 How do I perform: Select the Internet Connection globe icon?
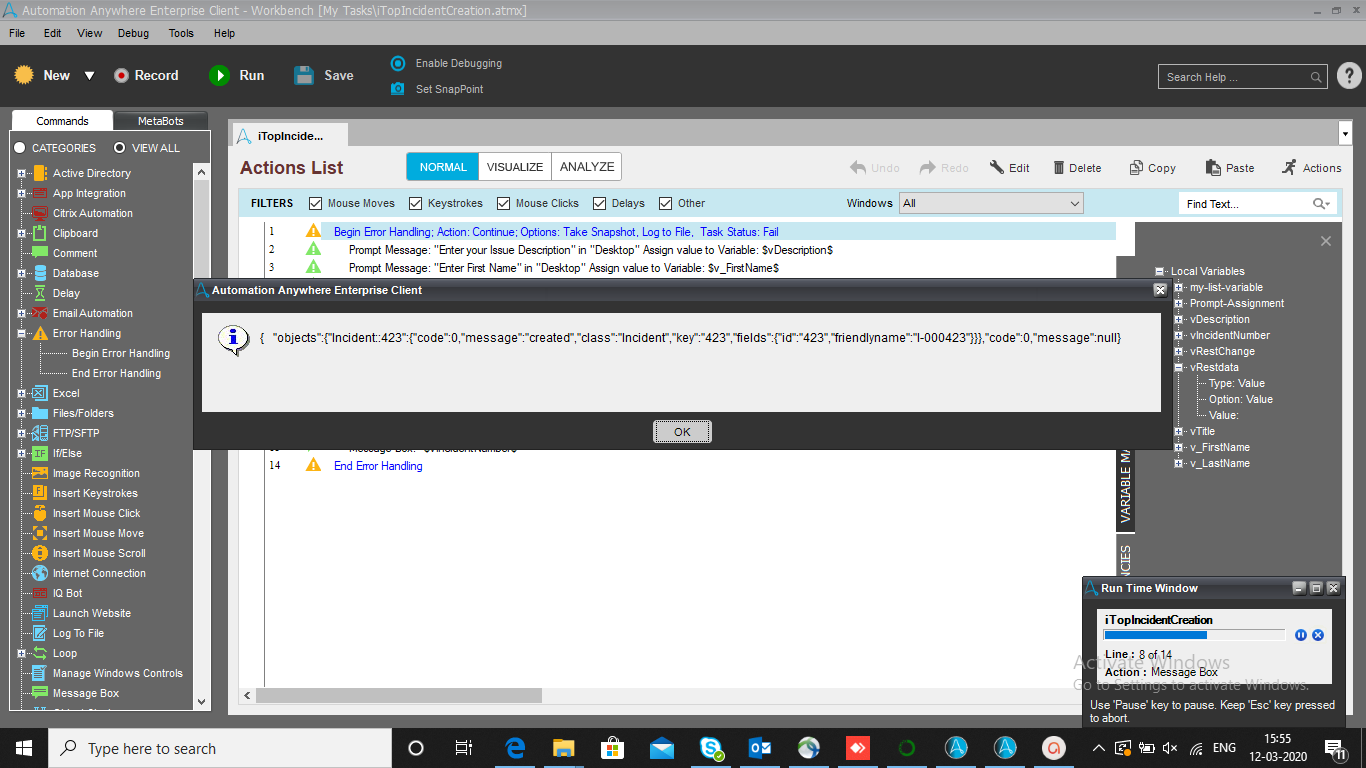point(40,573)
